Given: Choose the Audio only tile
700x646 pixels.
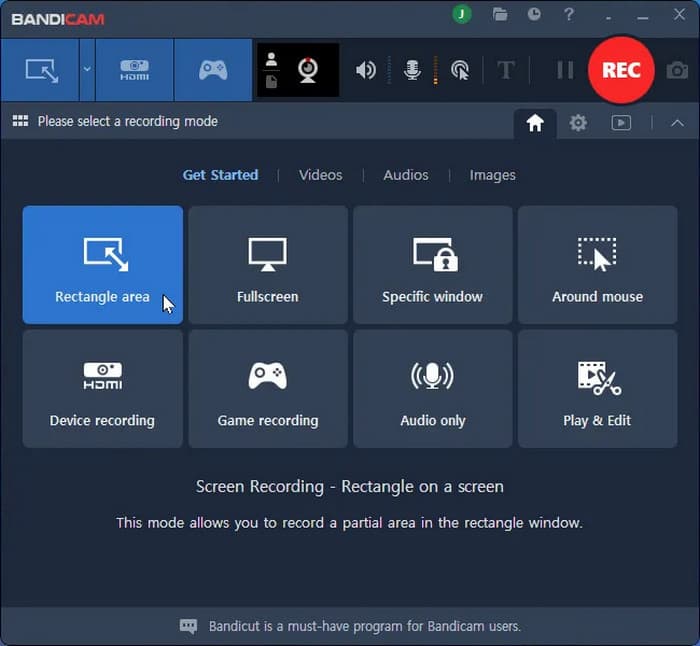Looking at the screenshot, I should pos(433,389).
